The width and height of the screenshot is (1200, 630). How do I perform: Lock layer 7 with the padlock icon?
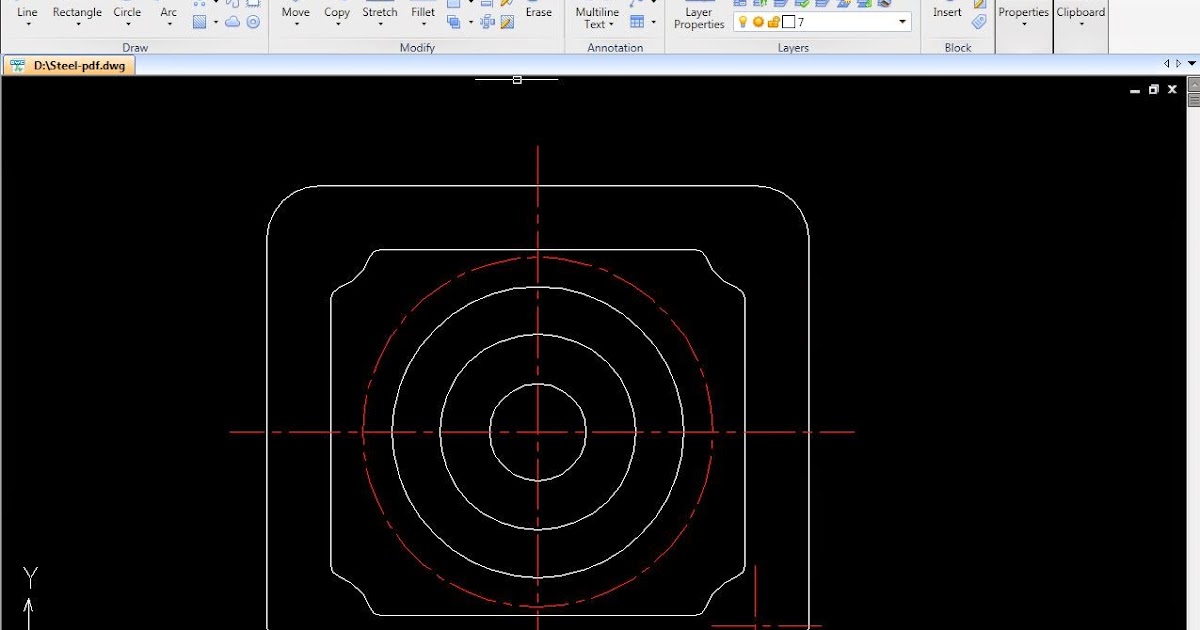(x=774, y=21)
